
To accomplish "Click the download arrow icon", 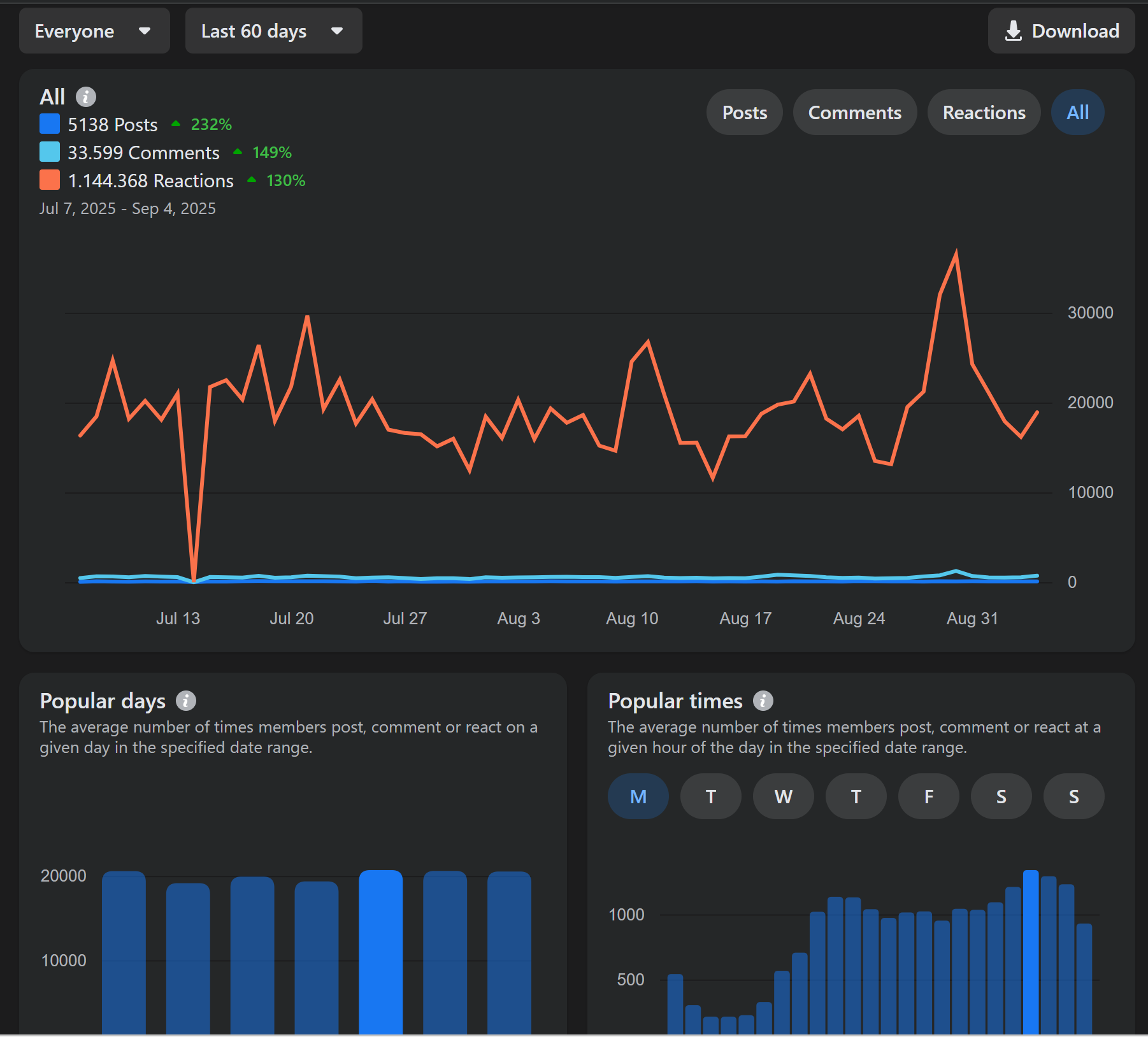I will click(1013, 31).
